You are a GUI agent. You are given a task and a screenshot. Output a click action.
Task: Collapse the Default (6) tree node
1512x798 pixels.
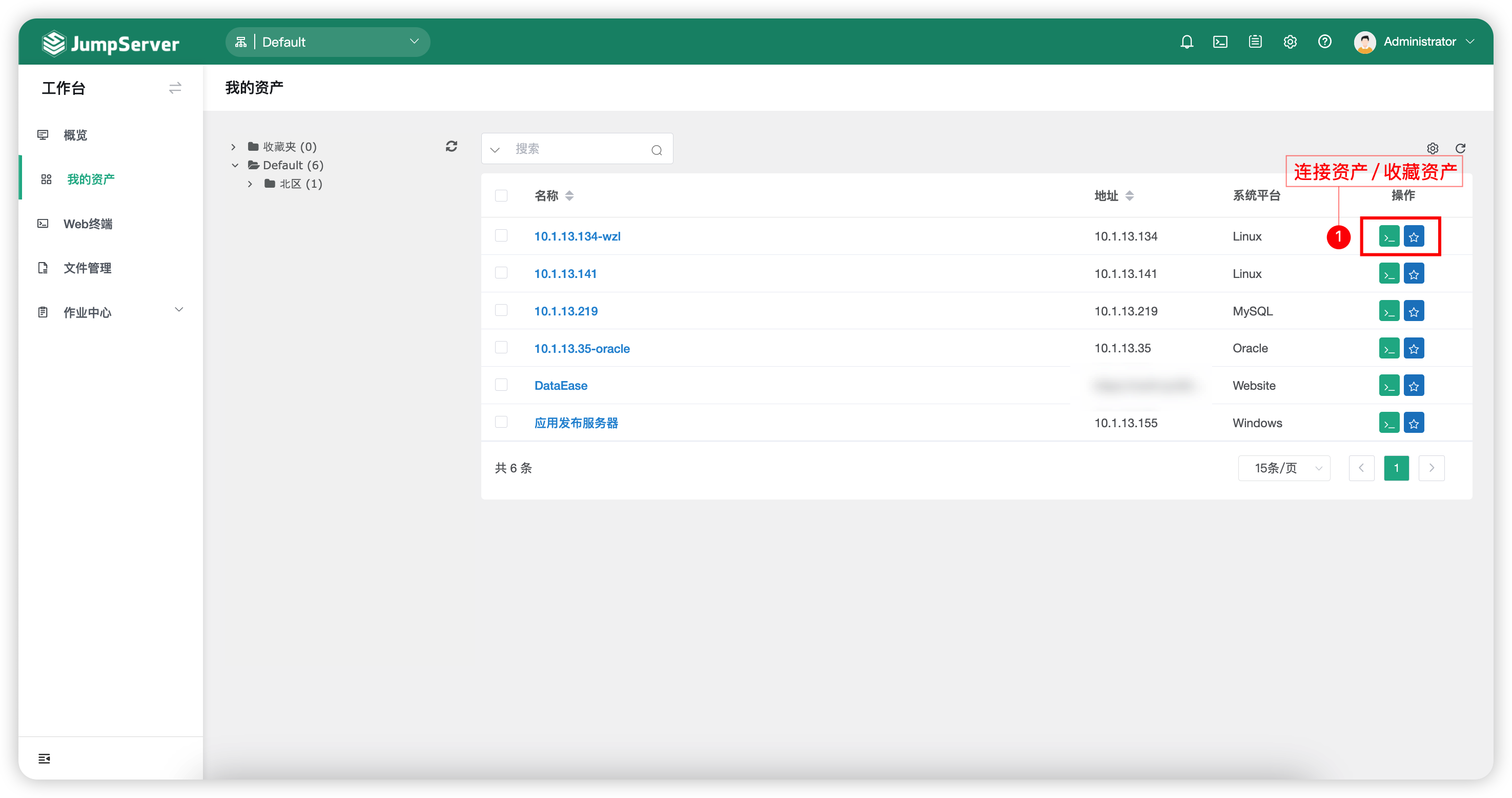[235, 166]
